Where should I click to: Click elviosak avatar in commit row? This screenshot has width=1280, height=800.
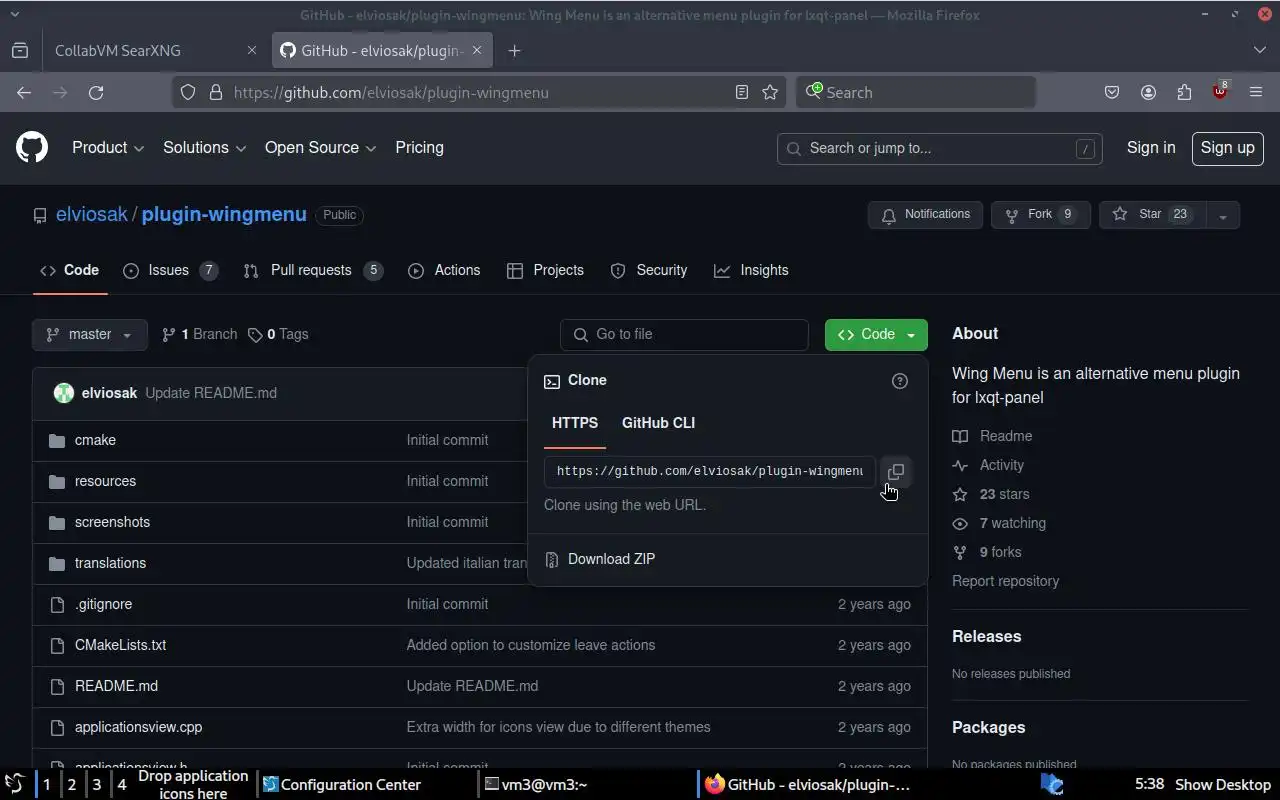64,393
